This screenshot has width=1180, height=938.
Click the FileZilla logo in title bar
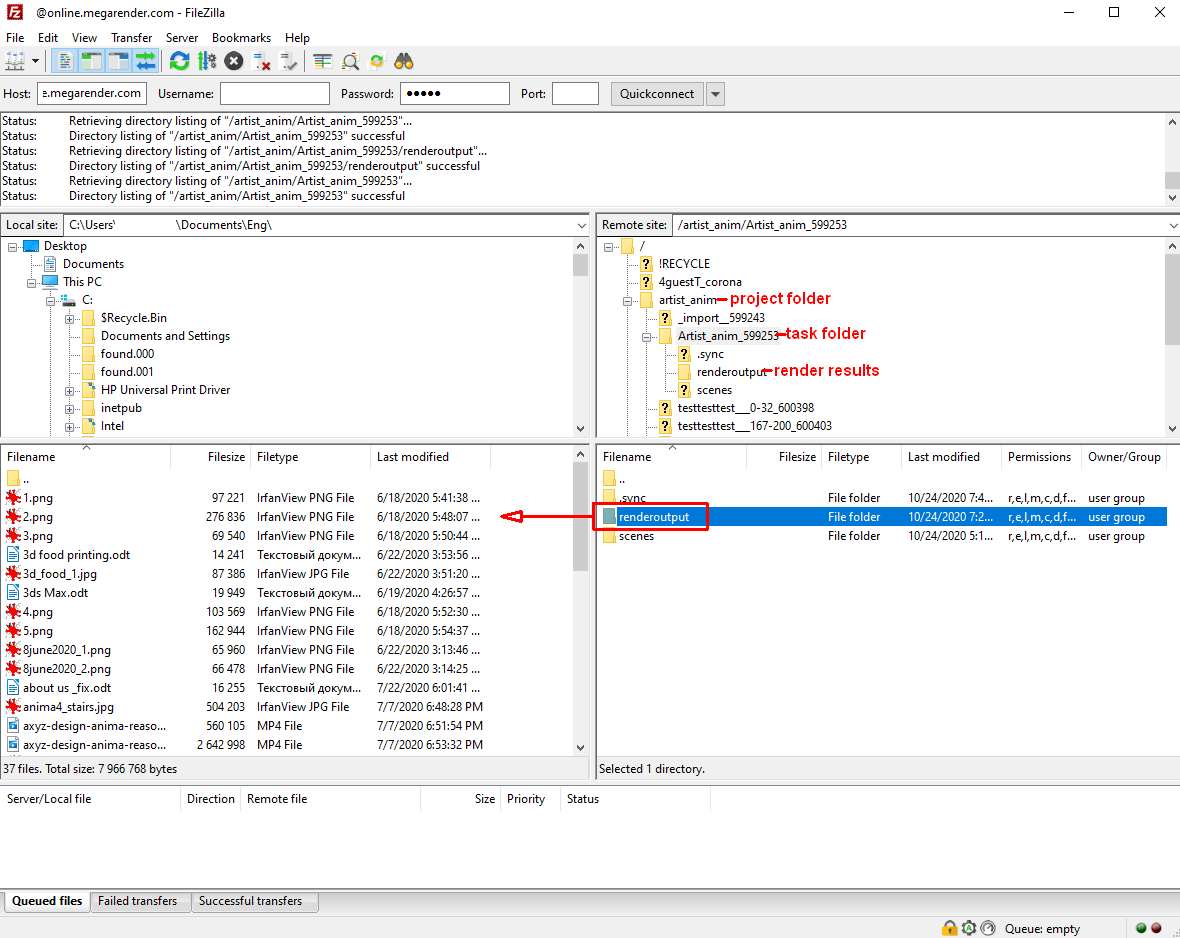tap(14, 12)
